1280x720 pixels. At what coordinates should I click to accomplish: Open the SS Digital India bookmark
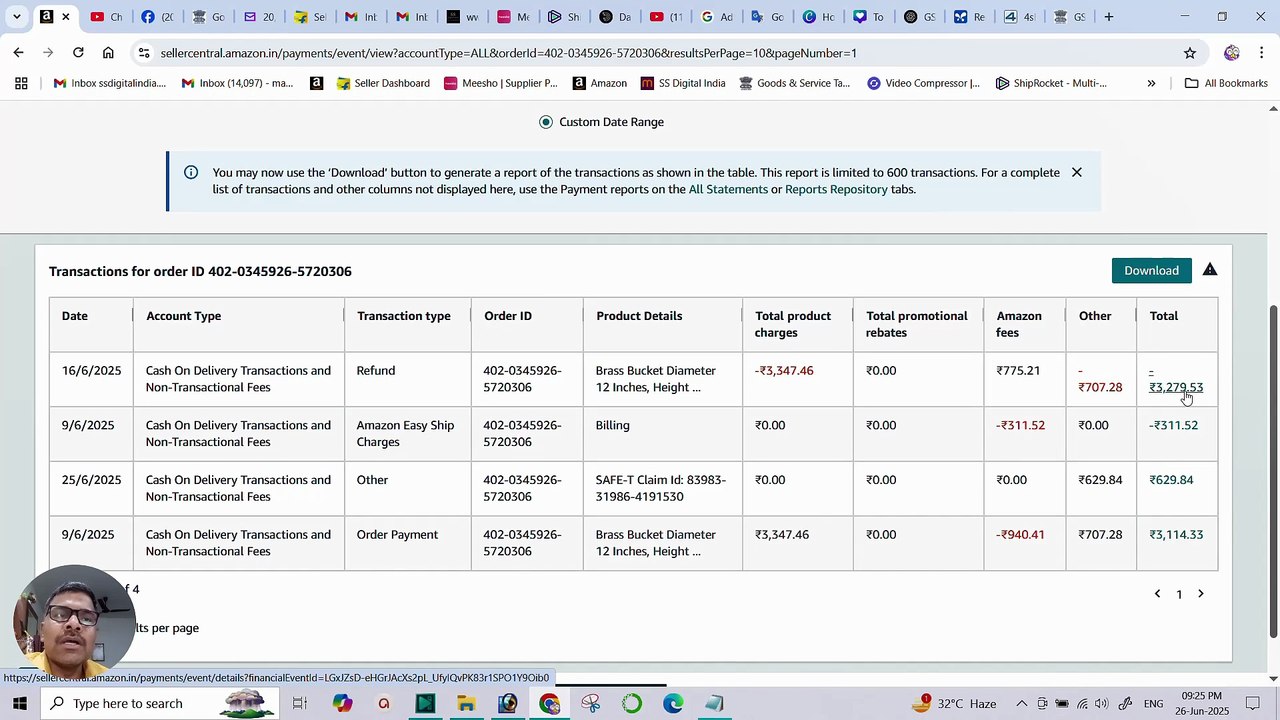pyautogui.click(x=683, y=83)
